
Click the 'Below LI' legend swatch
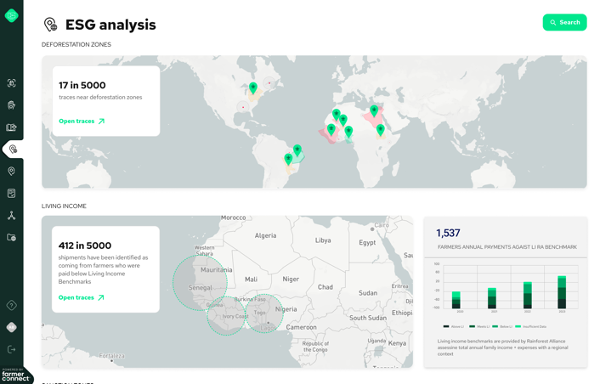(495, 326)
